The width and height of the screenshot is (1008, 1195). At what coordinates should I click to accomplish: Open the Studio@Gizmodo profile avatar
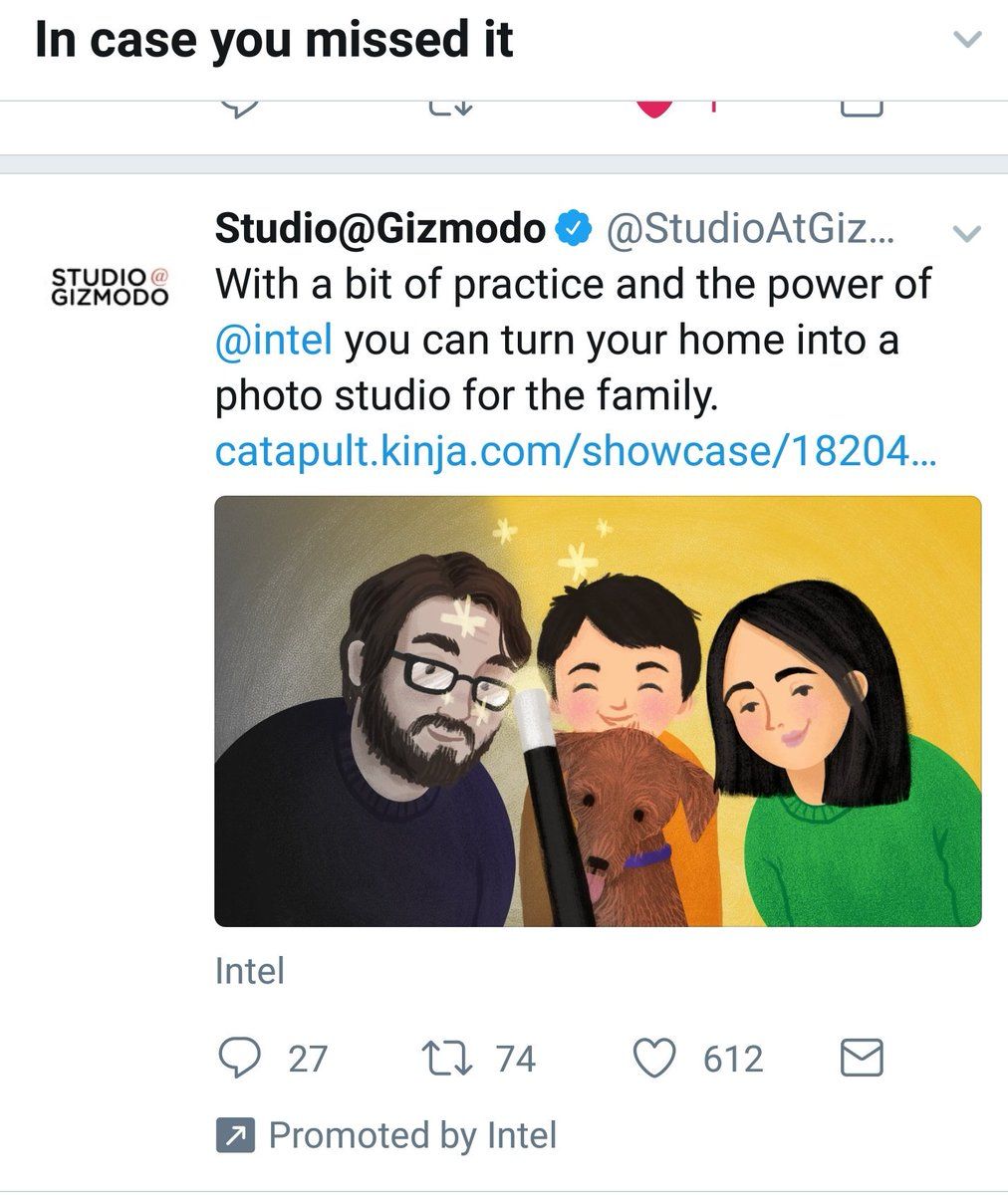click(x=109, y=284)
